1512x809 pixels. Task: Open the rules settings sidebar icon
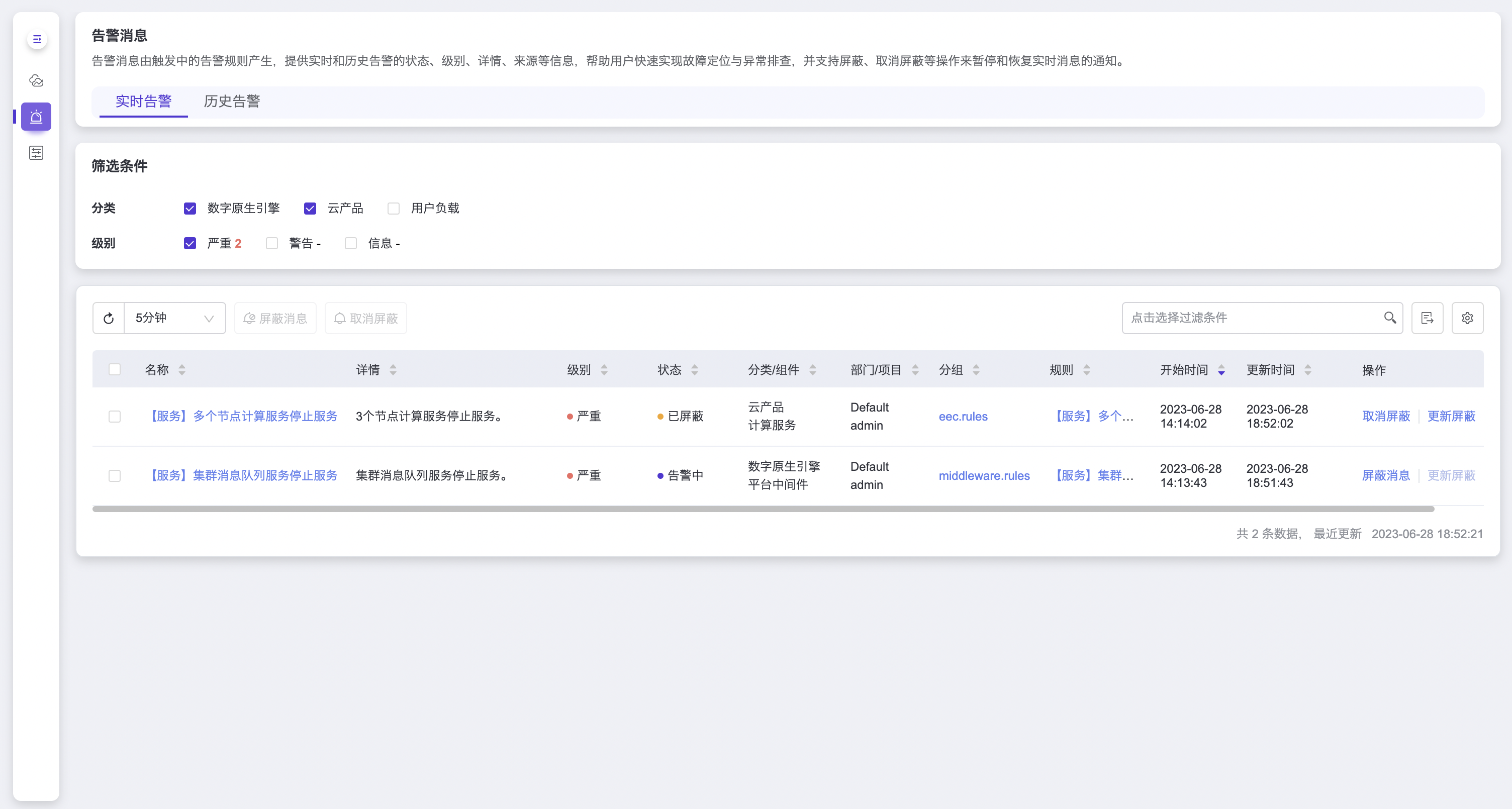[36, 153]
